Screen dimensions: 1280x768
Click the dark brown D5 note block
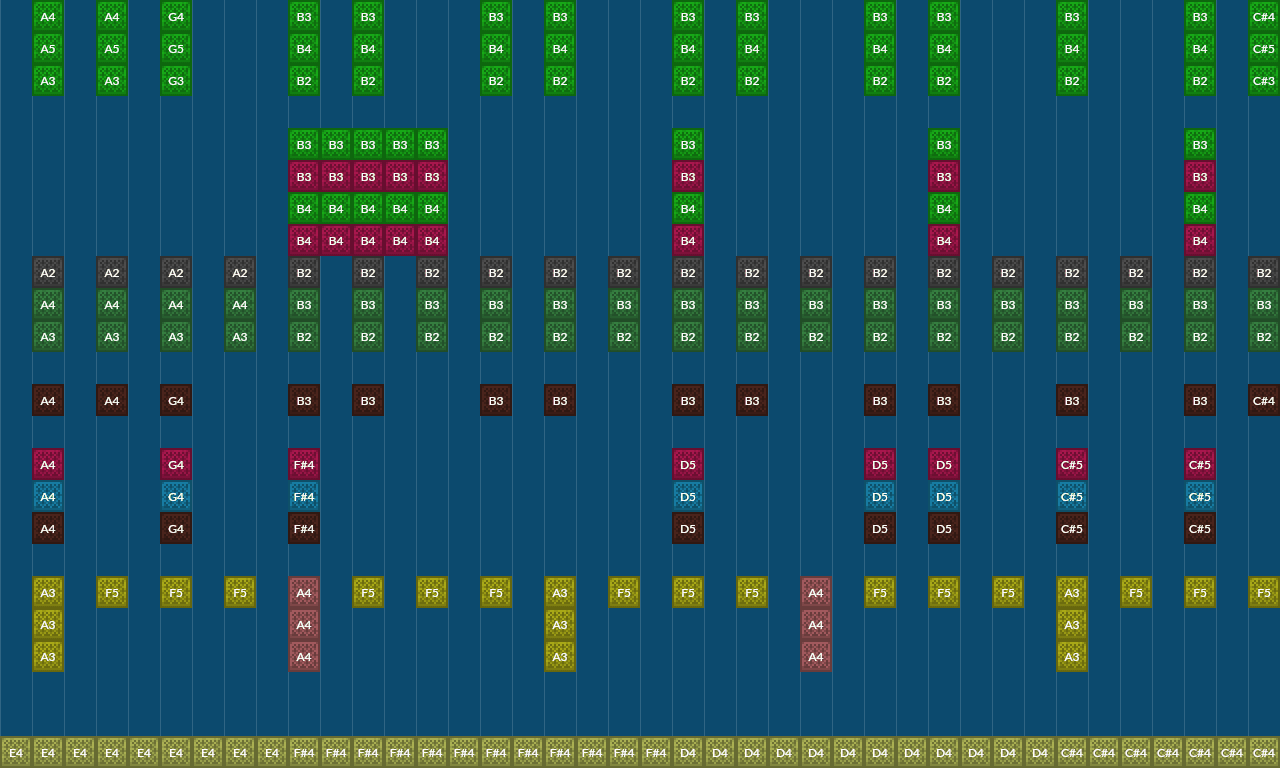click(688, 528)
